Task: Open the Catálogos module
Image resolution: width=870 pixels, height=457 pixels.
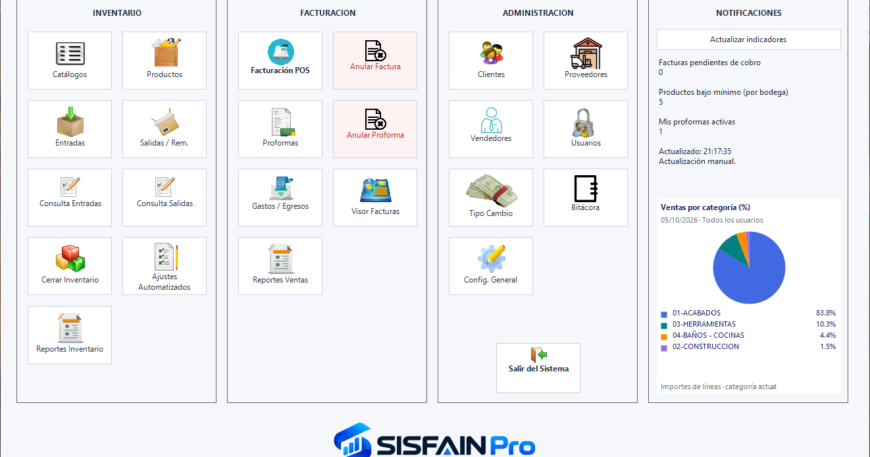Action: [x=69, y=60]
